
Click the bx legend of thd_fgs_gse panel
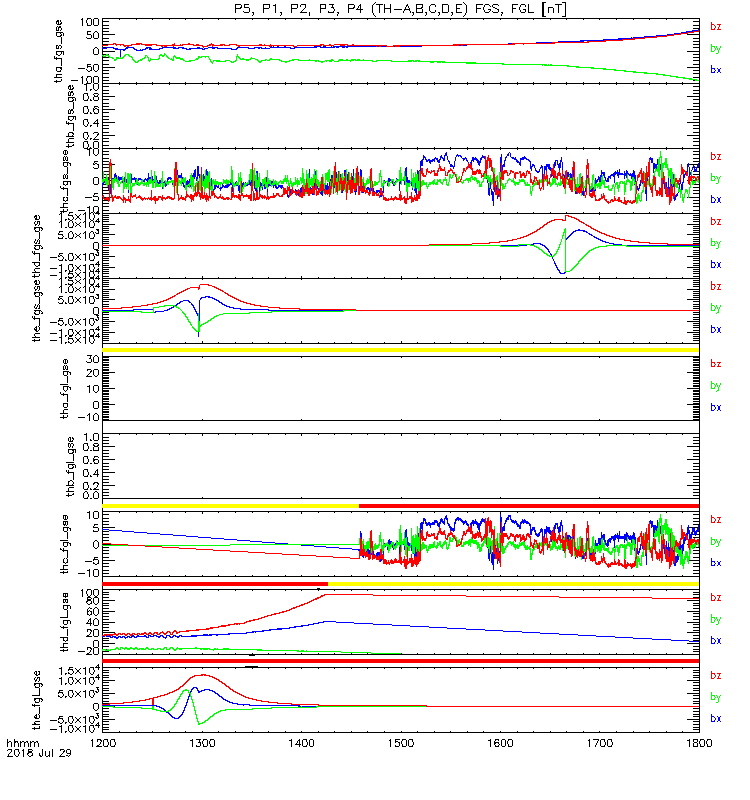[716, 265]
